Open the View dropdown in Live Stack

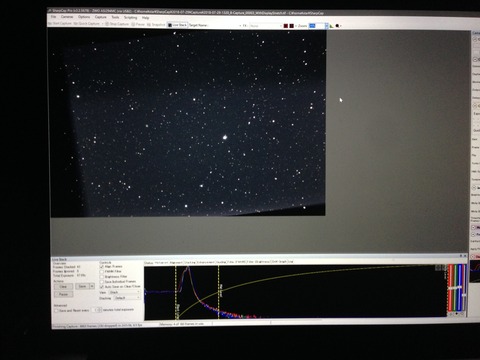pos(125,292)
